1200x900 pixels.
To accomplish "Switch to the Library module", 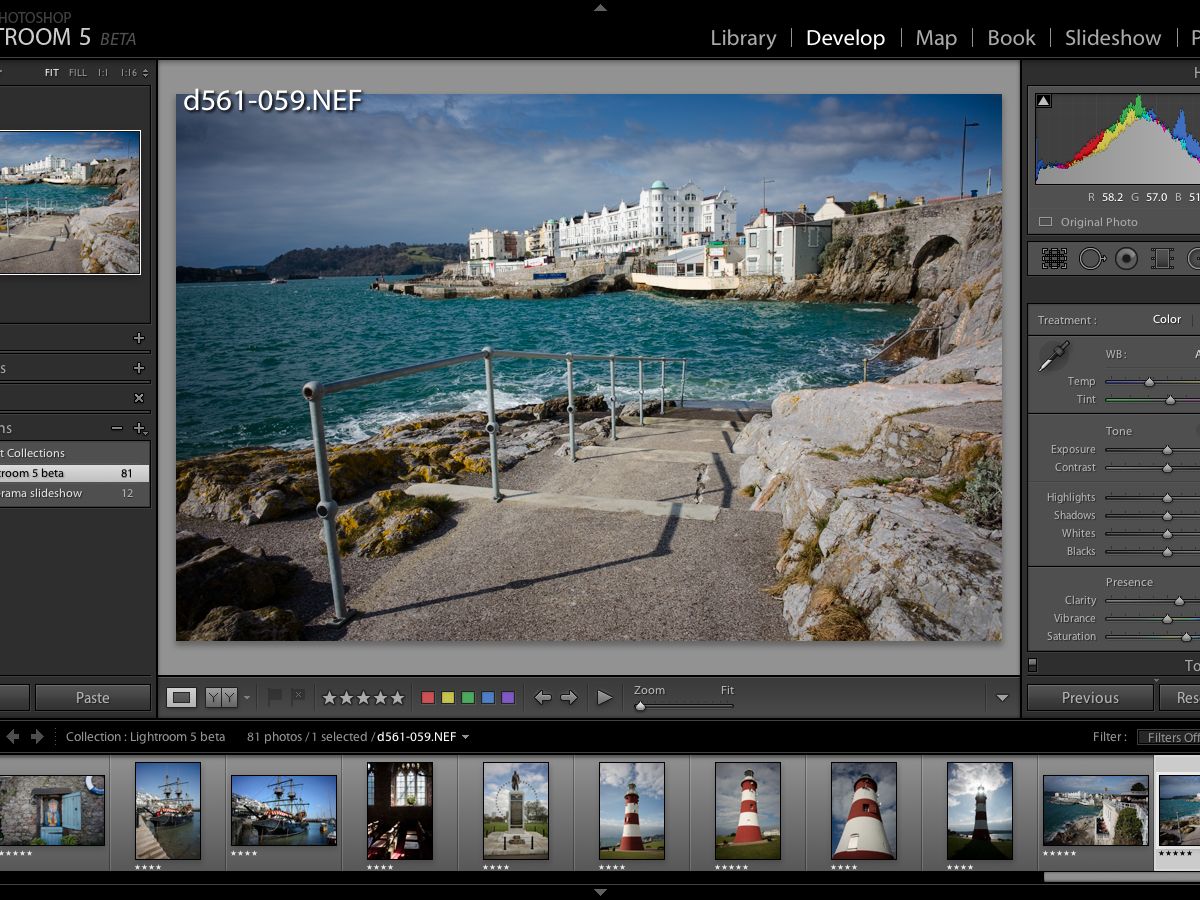I will click(x=743, y=38).
